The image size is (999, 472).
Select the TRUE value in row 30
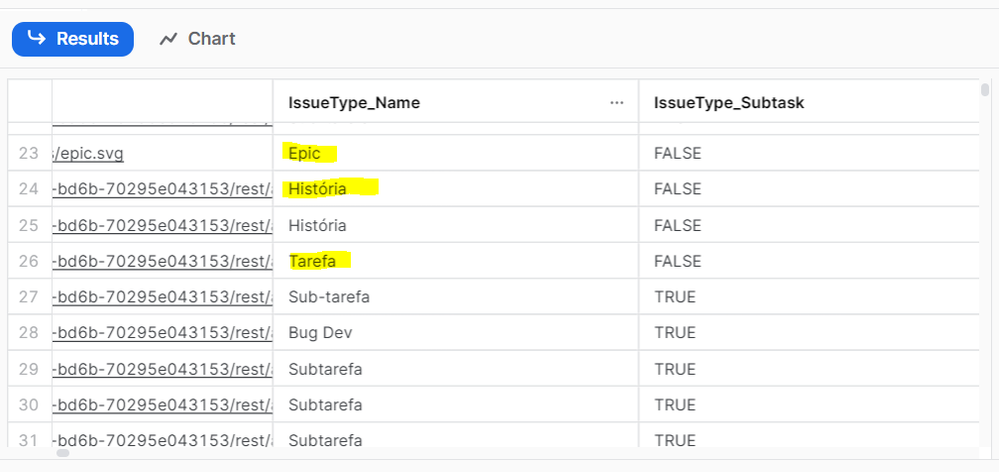coord(675,404)
